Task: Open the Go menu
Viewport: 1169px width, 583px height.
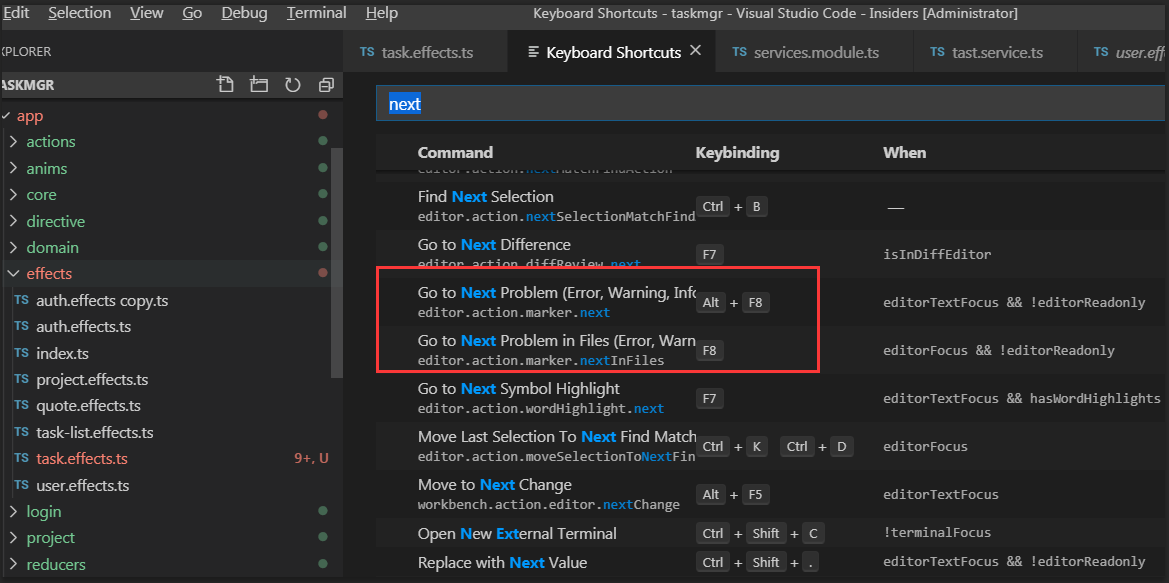Action: pos(192,13)
